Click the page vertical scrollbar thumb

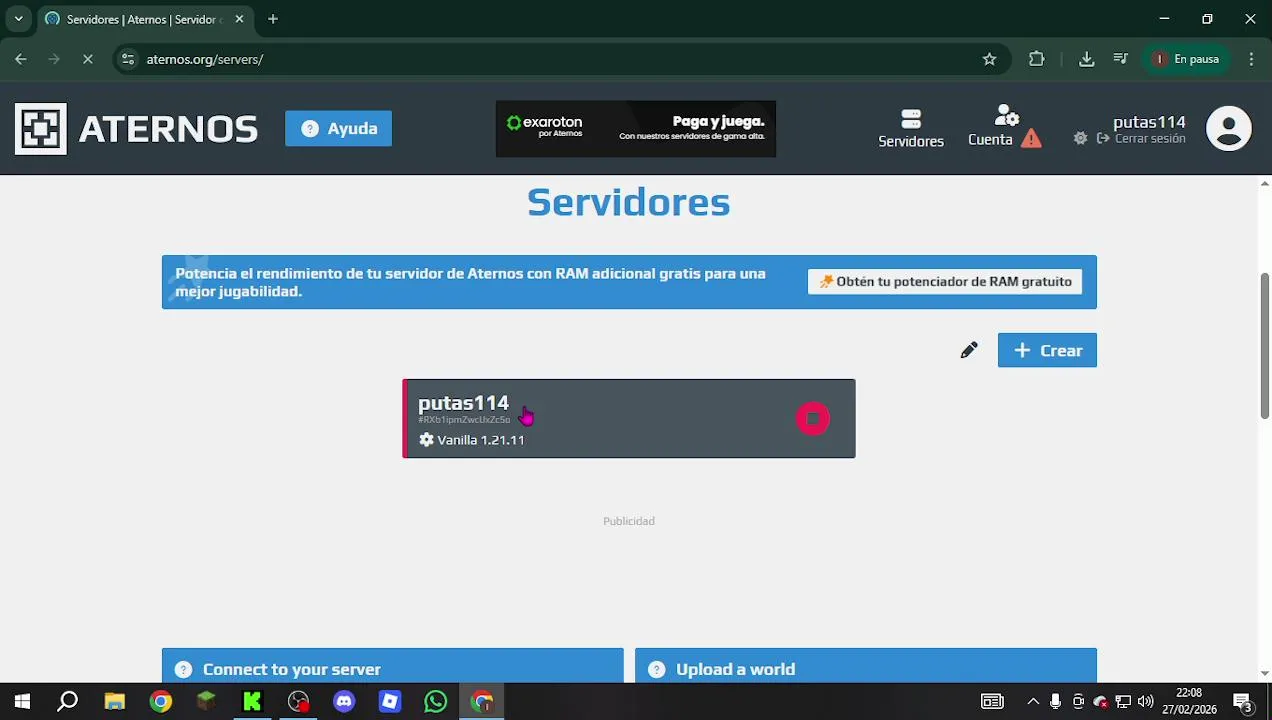click(x=1264, y=345)
